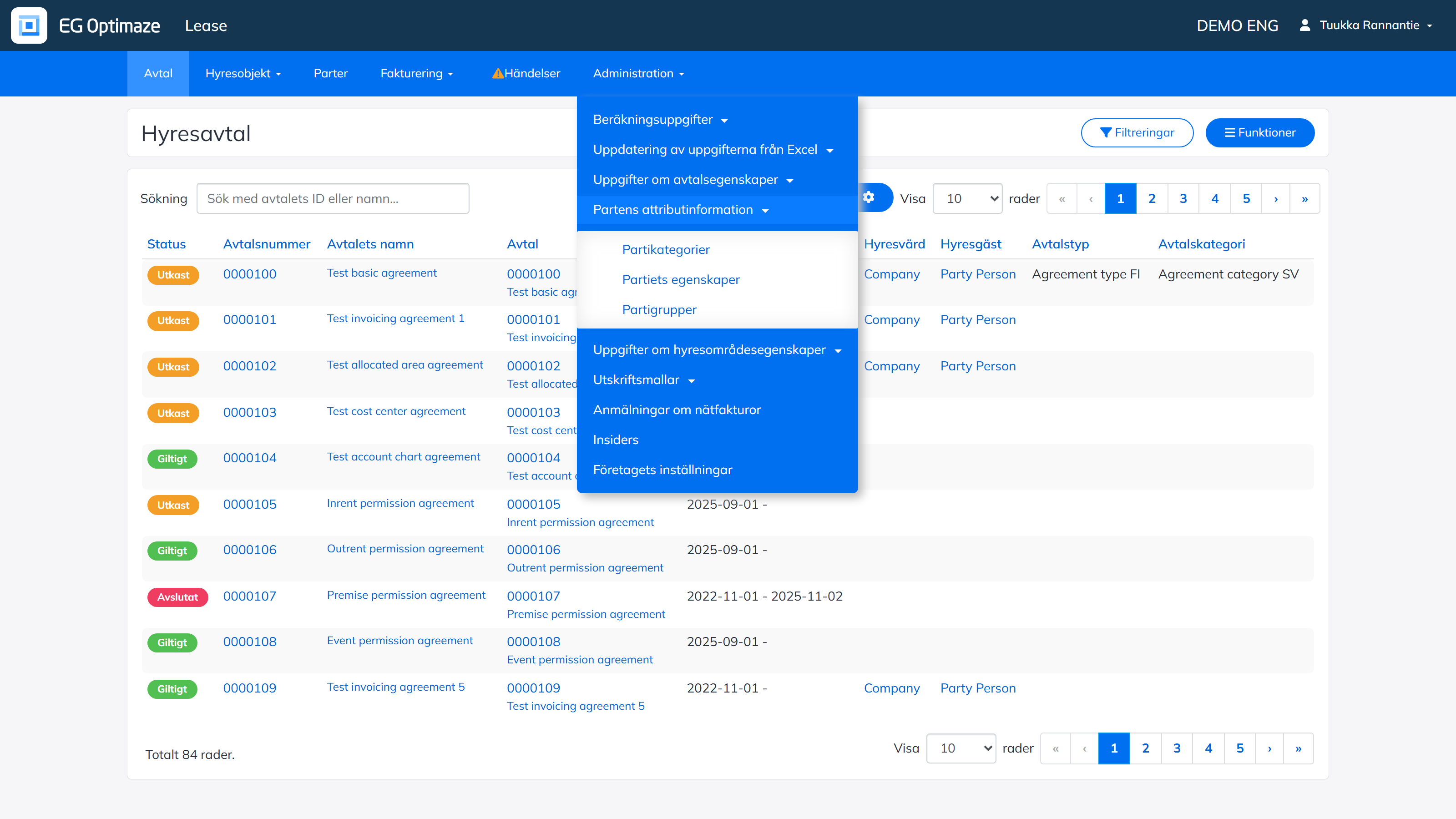Image resolution: width=1456 pixels, height=819 pixels.
Task: Go to page 2 in top pagination
Action: coord(1151,198)
